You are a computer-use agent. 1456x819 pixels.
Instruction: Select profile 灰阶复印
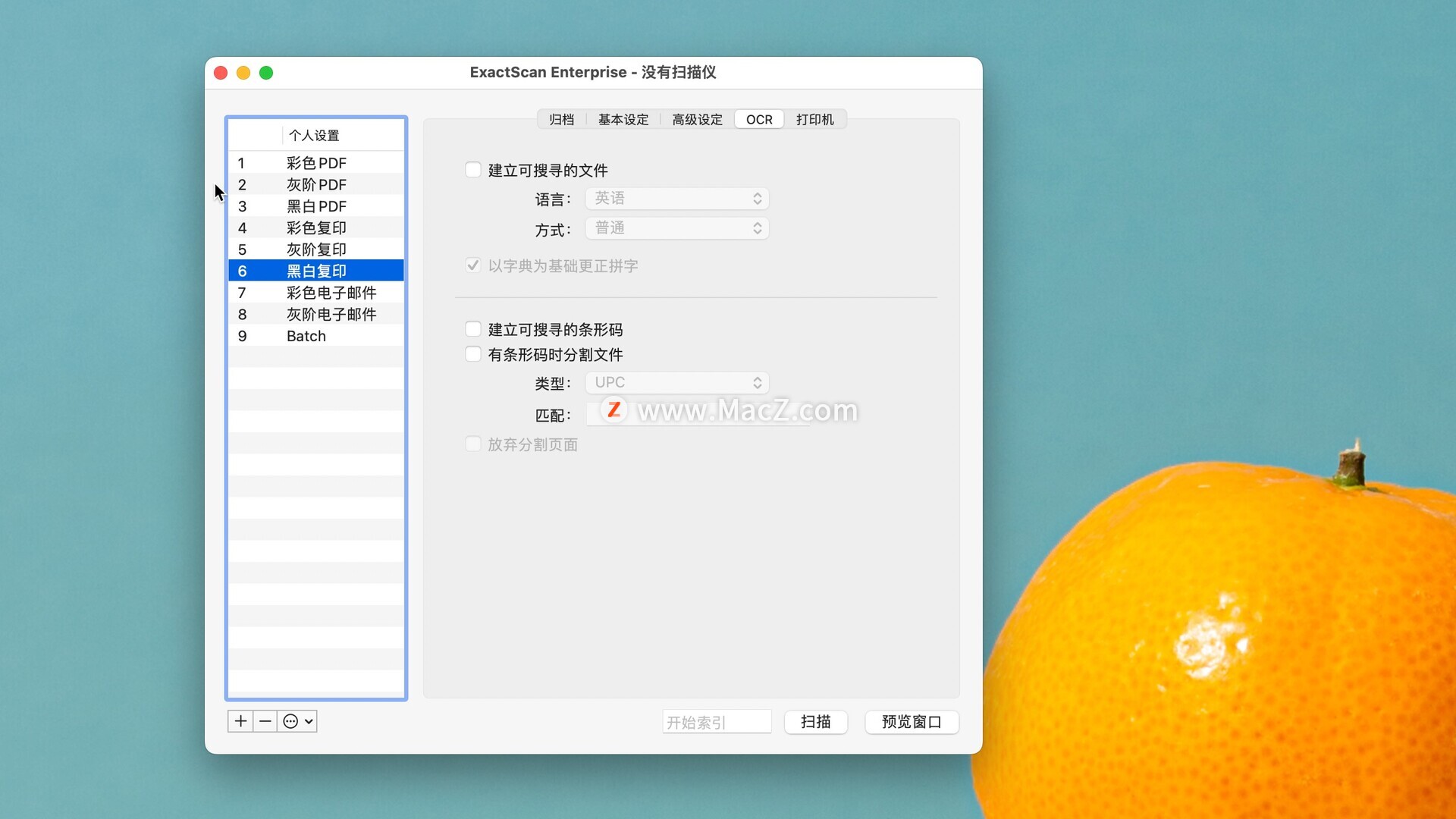[x=316, y=249]
